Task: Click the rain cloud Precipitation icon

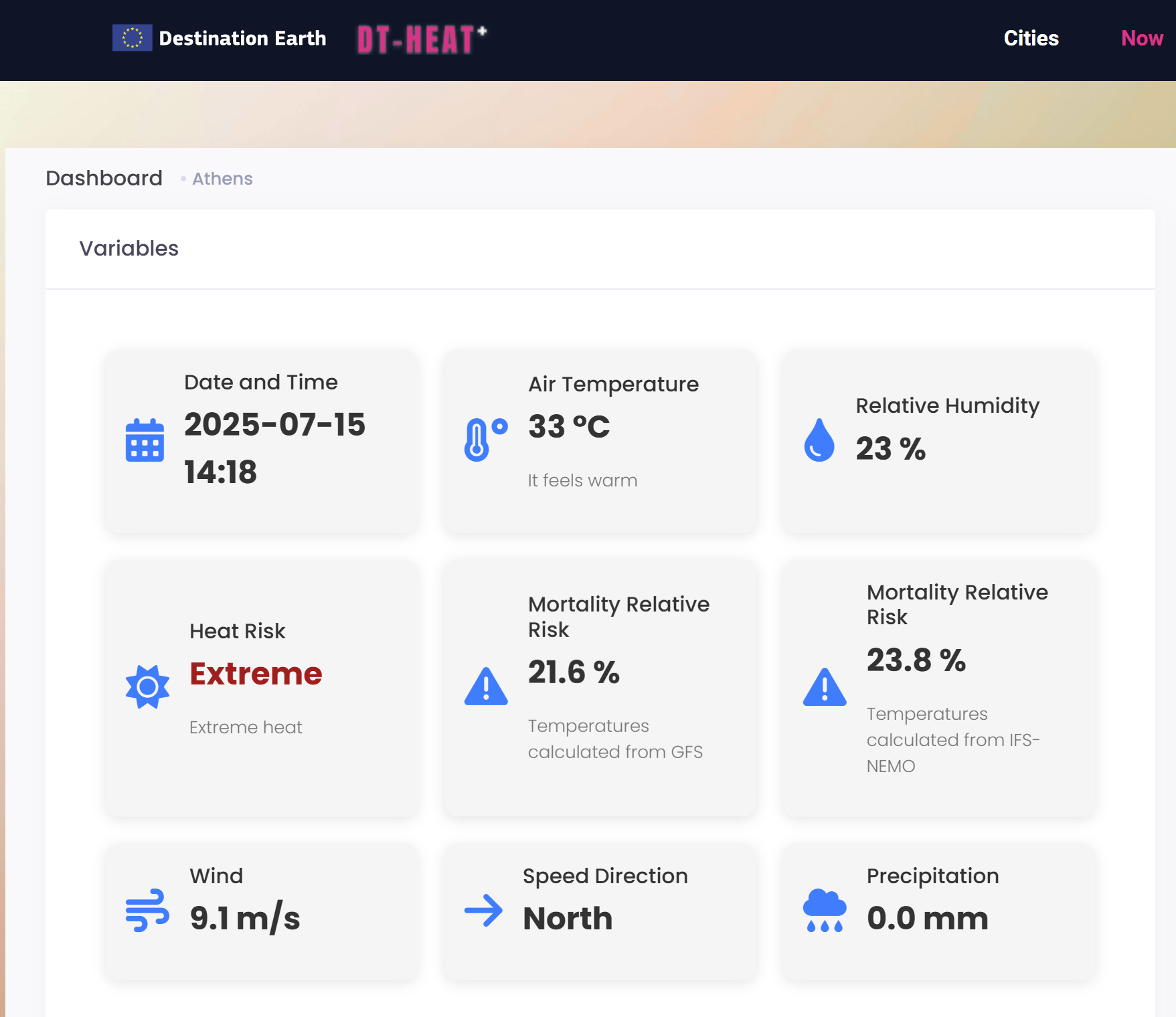Action: tap(825, 911)
